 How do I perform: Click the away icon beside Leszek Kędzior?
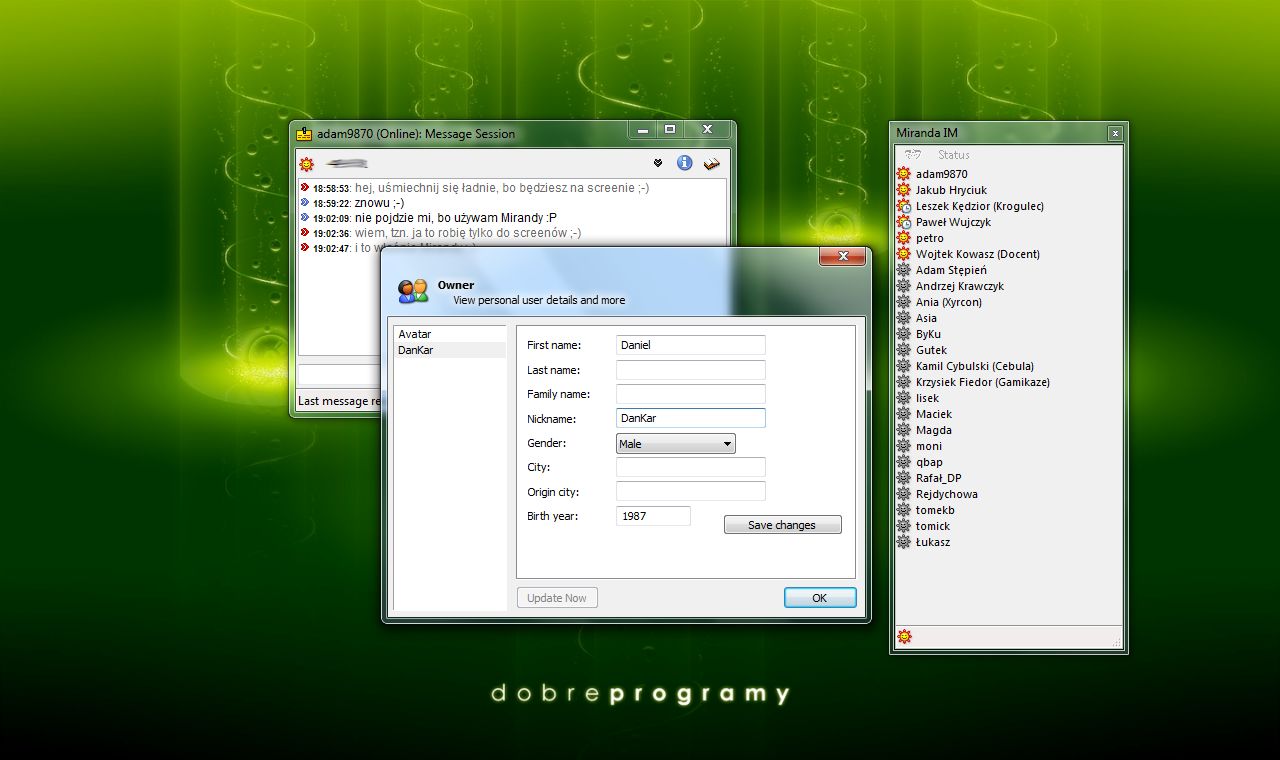coord(904,206)
